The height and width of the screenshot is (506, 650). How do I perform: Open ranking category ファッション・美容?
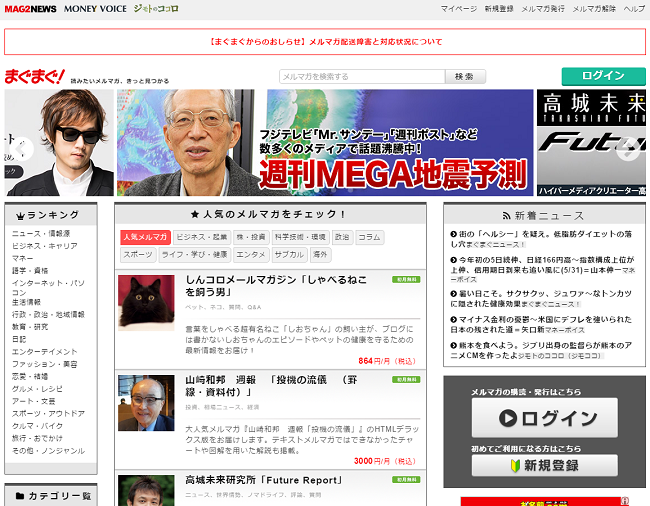[x=44, y=364]
